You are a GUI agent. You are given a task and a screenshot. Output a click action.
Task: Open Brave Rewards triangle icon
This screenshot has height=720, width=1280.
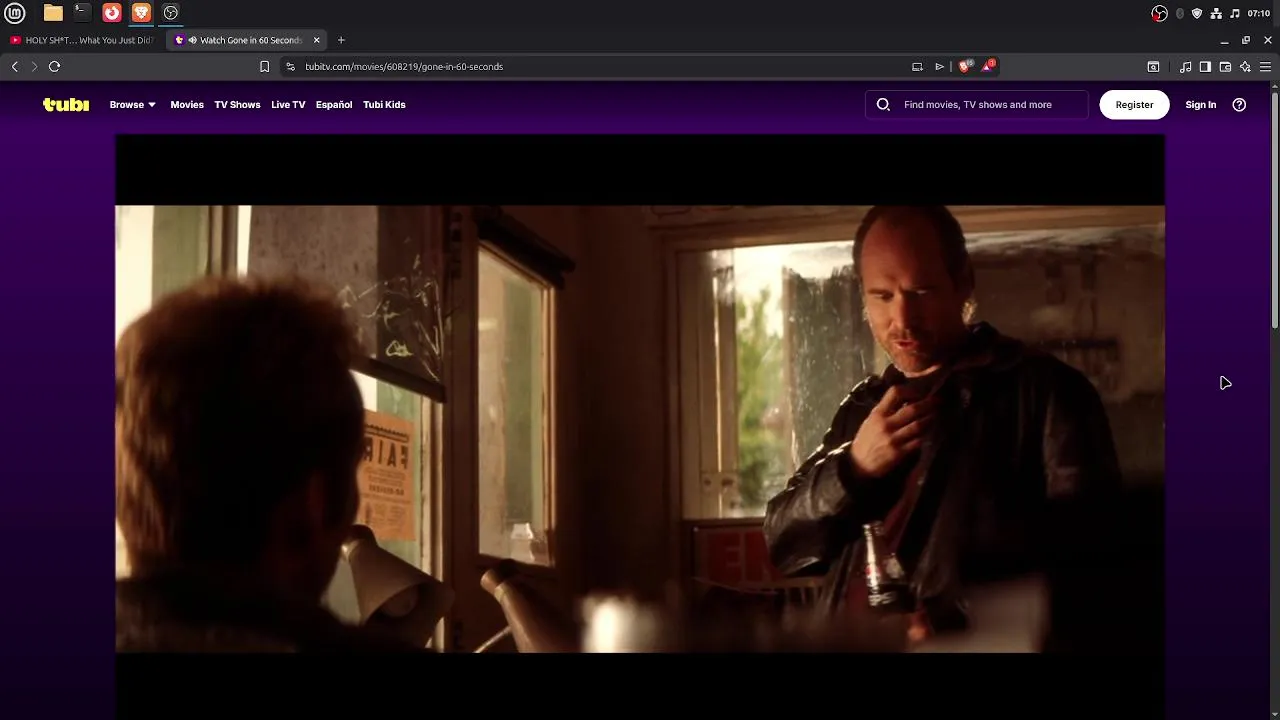click(x=988, y=66)
